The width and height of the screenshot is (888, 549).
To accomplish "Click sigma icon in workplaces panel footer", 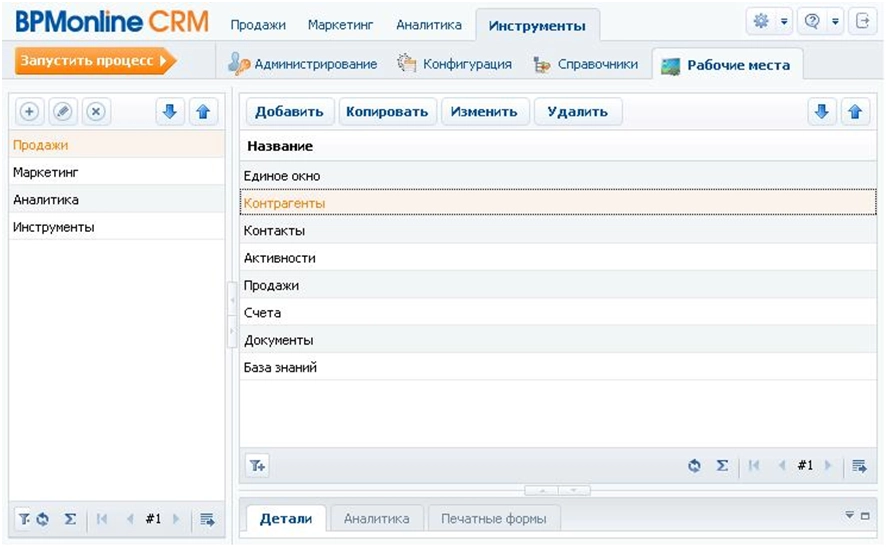I will (x=70, y=519).
